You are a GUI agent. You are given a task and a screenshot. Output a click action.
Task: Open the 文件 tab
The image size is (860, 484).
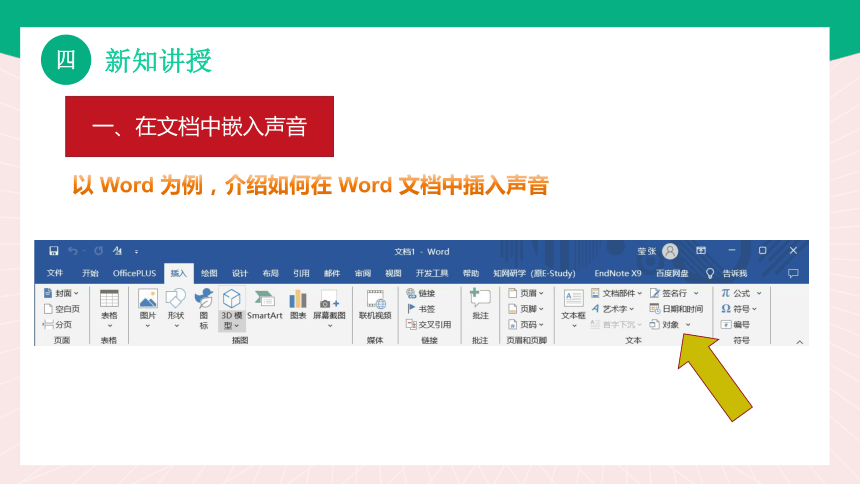point(55,273)
